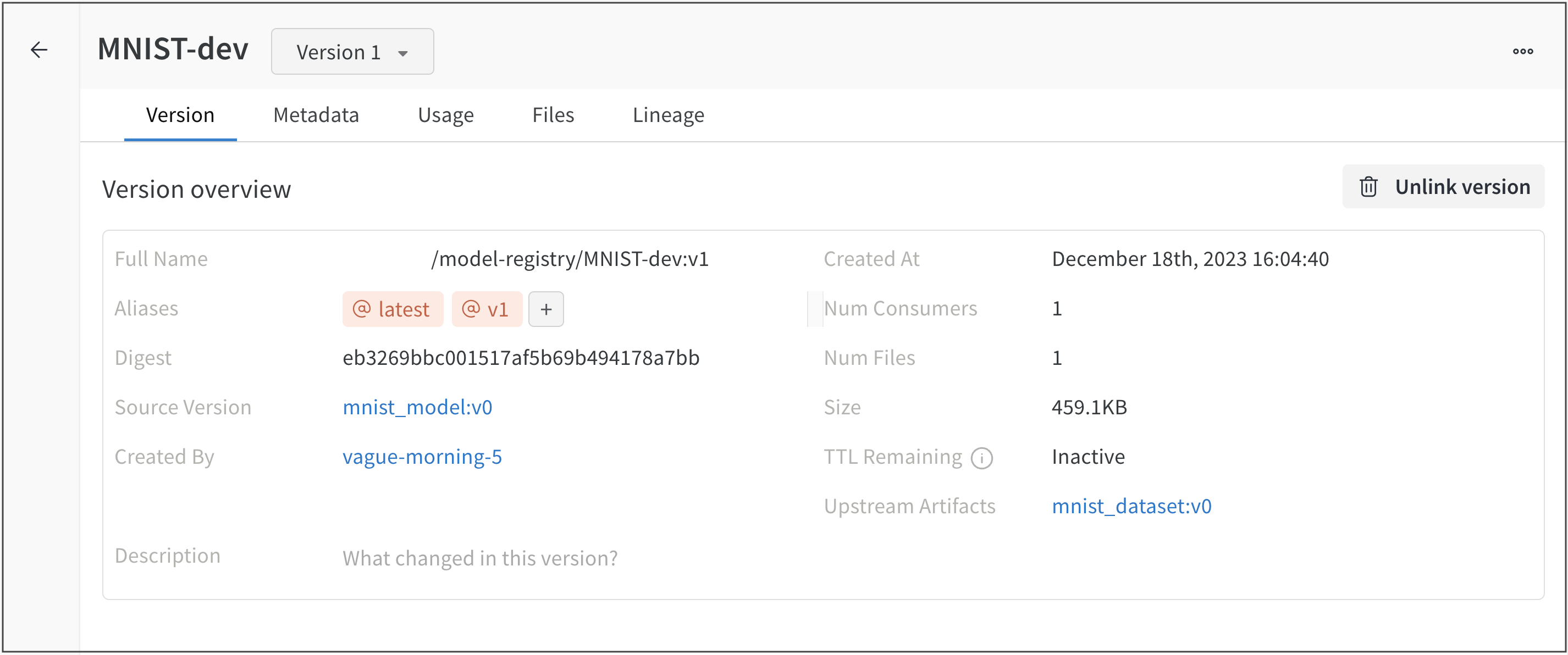Select the Version tab
This screenshot has width=1568, height=655.
point(180,114)
